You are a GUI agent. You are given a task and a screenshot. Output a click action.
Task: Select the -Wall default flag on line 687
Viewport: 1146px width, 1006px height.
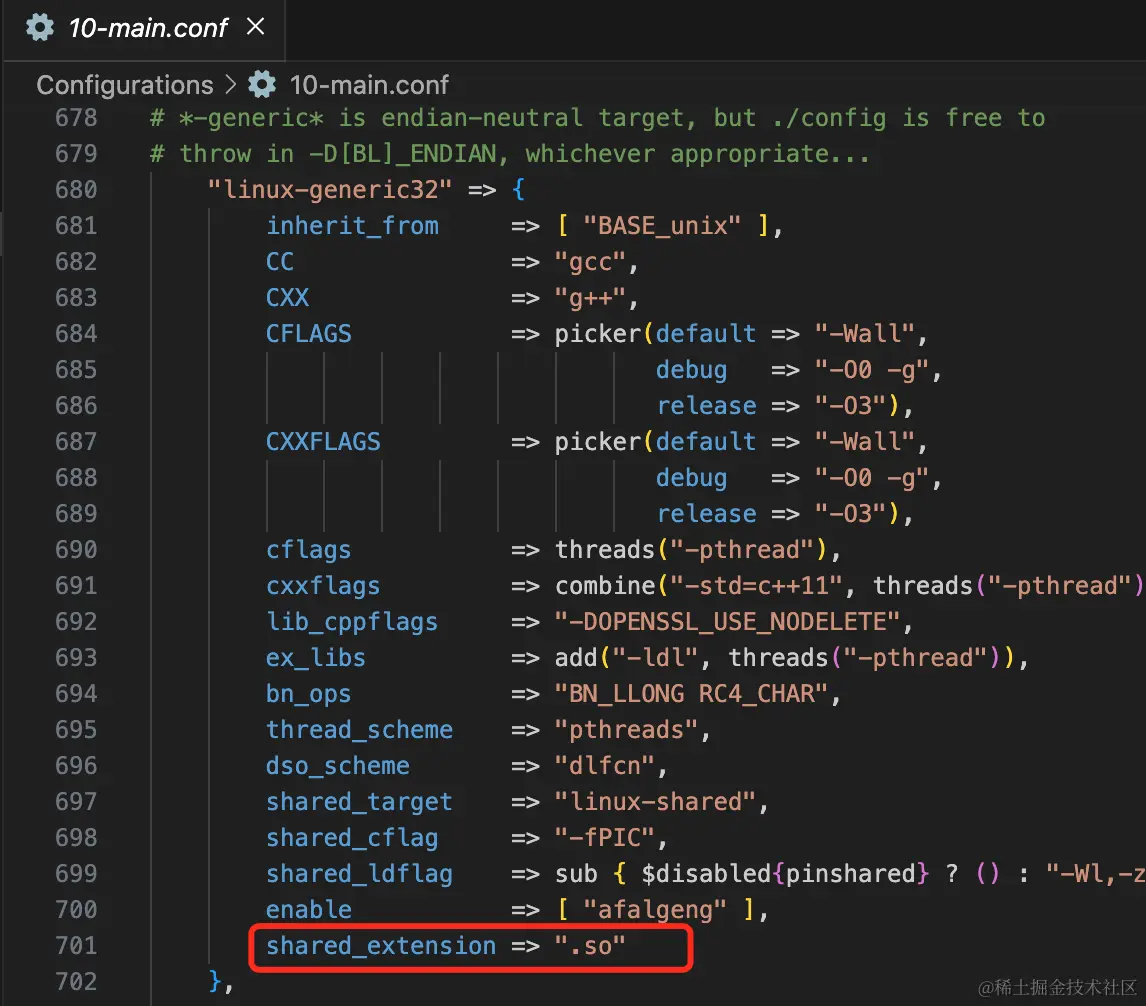pos(866,441)
